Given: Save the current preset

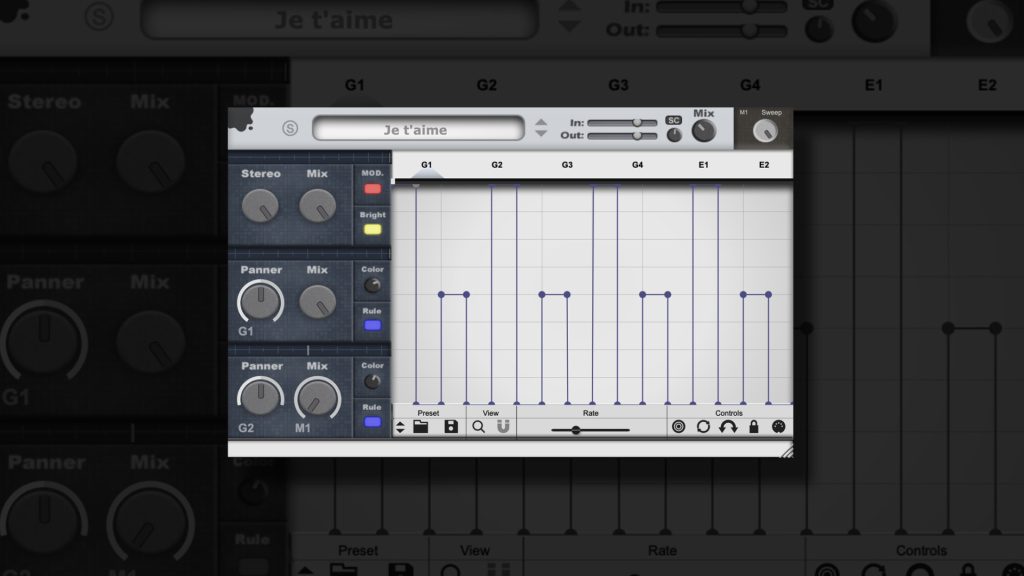Looking at the screenshot, I should [x=450, y=427].
